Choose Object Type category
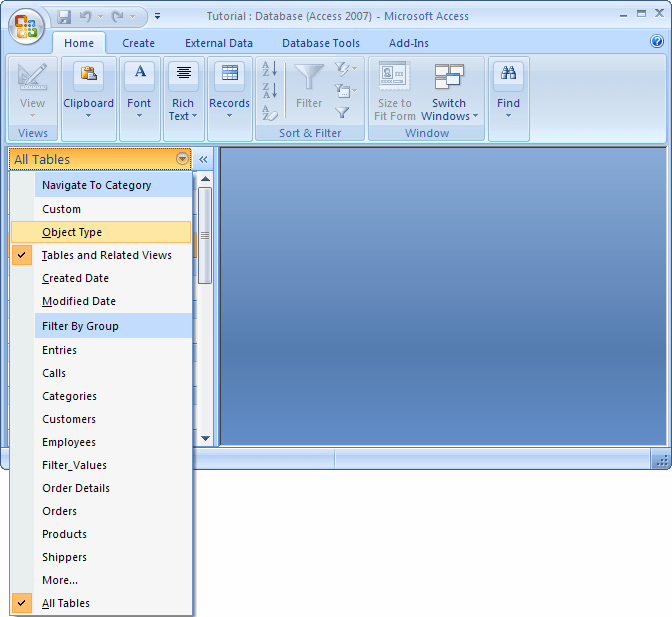 [x=101, y=232]
